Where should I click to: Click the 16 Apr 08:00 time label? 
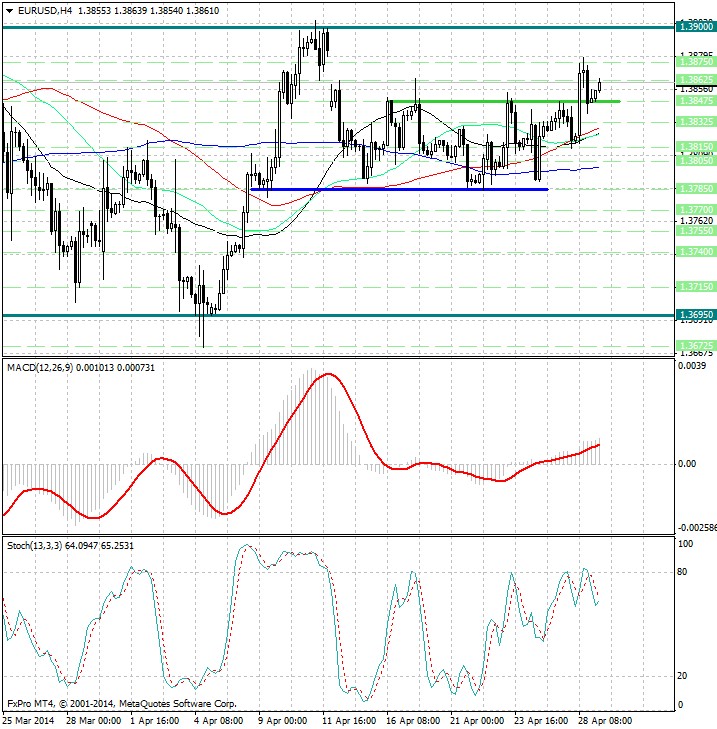(x=413, y=721)
